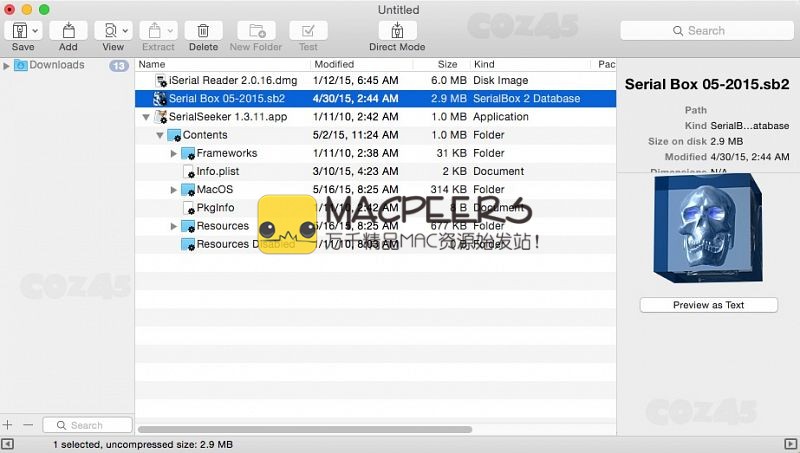800x453 pixels.
Task: Click the Test toolbar icon
Action: [x=308, y=31]
